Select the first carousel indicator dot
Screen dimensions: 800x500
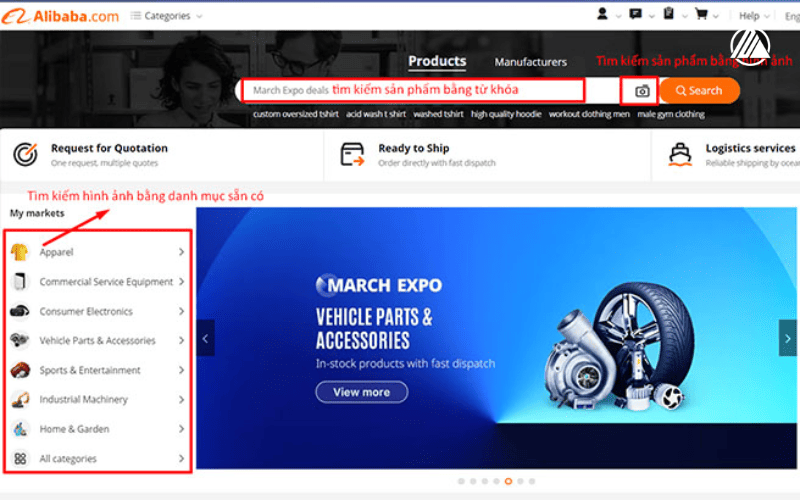pyautogui.click(x=461, y=481)
